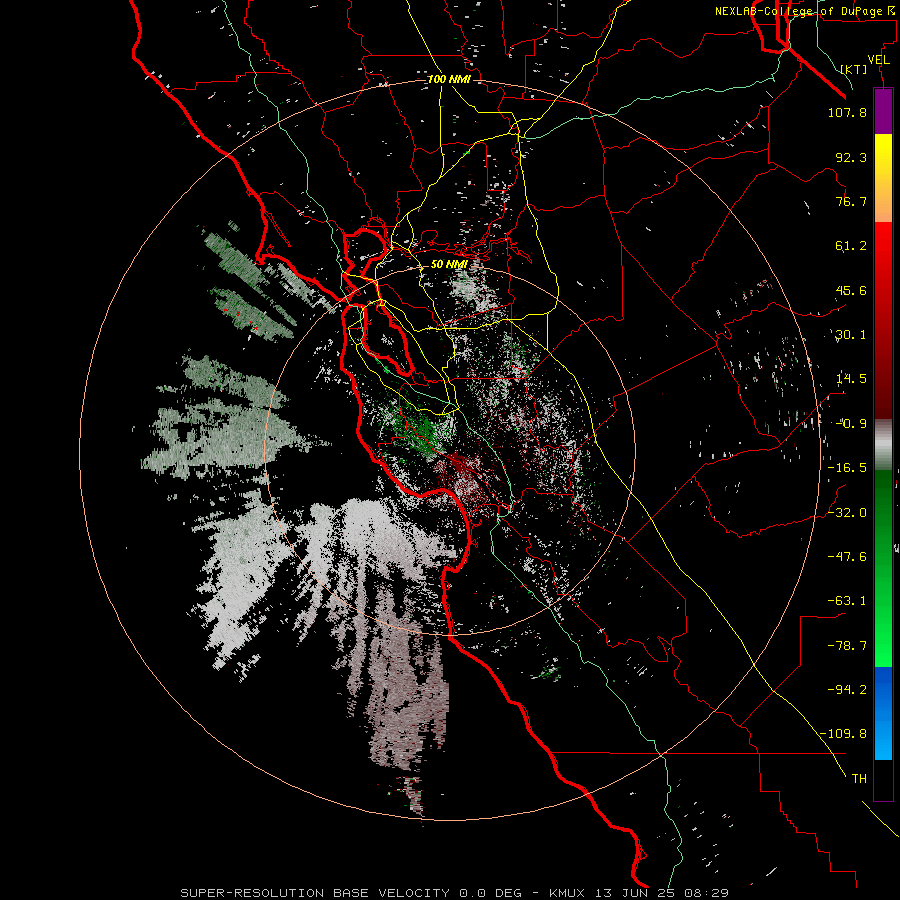900x900 pixels.
Task: Click the VEL legend title
Action: click(879, 60)
